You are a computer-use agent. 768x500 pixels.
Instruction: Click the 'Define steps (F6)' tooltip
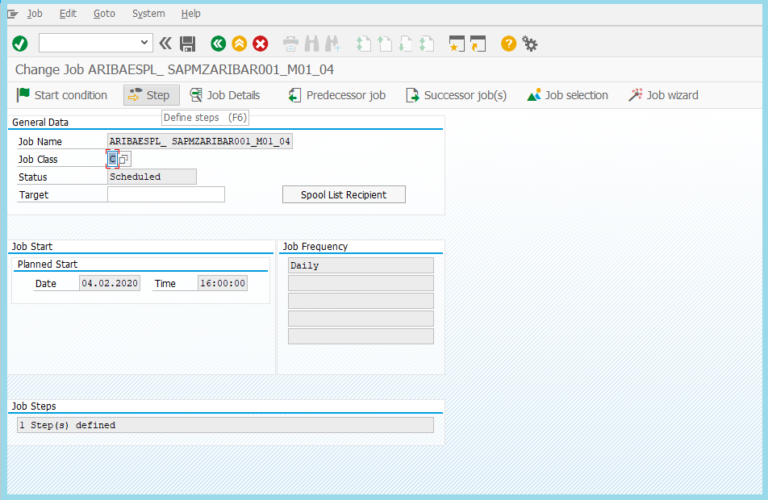(x=205, y=118)
